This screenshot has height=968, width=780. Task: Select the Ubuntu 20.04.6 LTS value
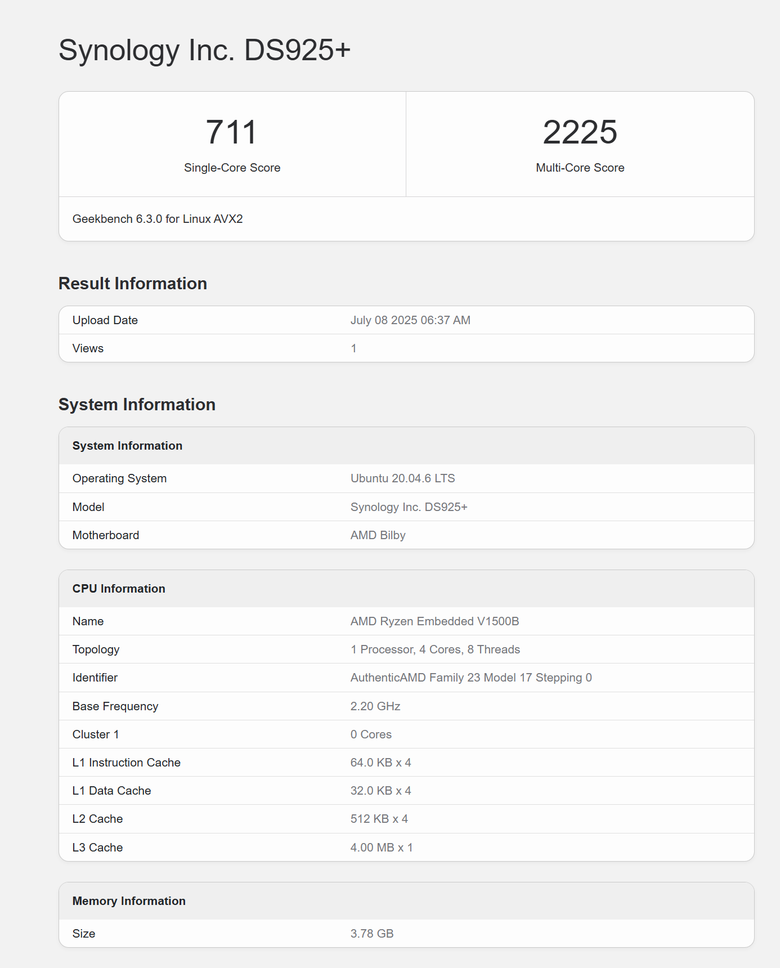click(x=403, y=478)
